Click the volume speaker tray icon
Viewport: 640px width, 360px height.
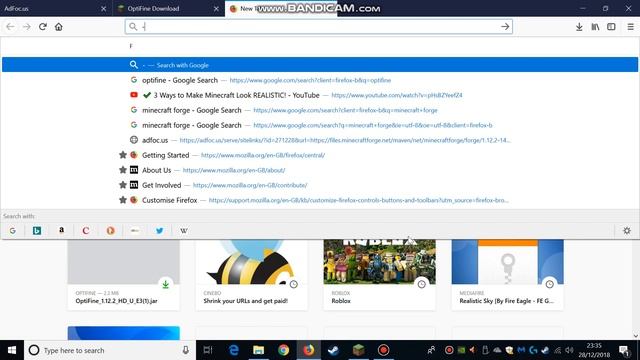click(x=569, y=350)
